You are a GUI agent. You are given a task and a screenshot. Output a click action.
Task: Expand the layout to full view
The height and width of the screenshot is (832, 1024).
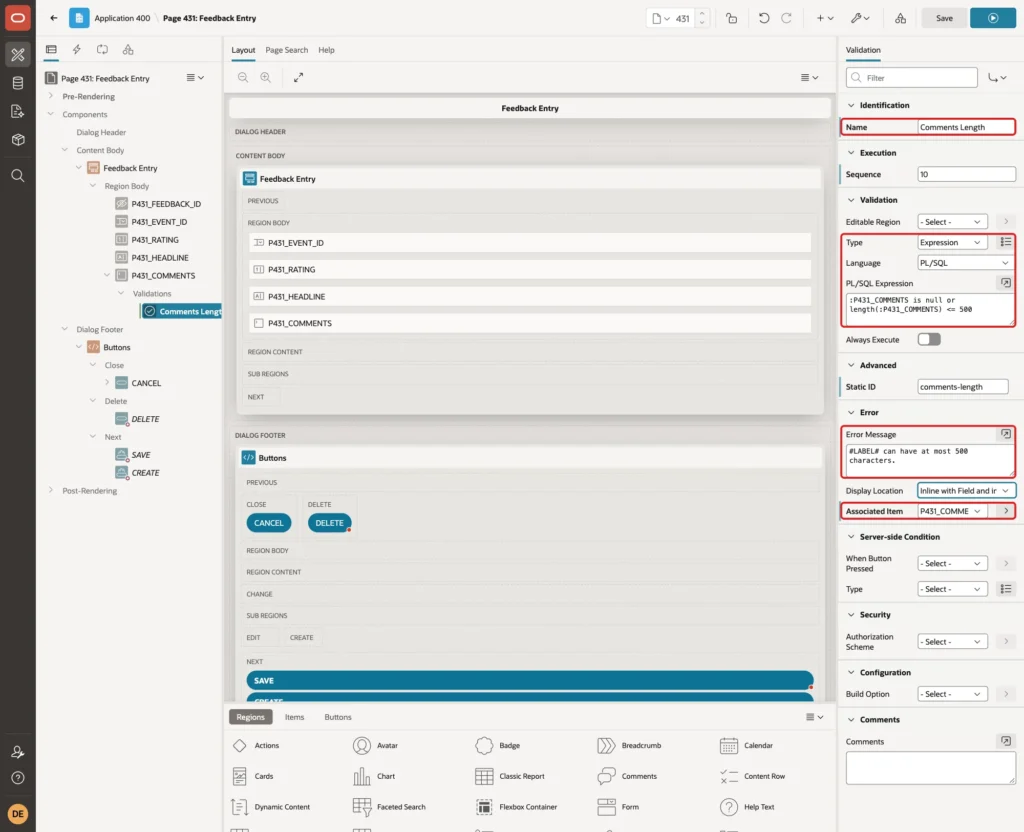[298, 78]
